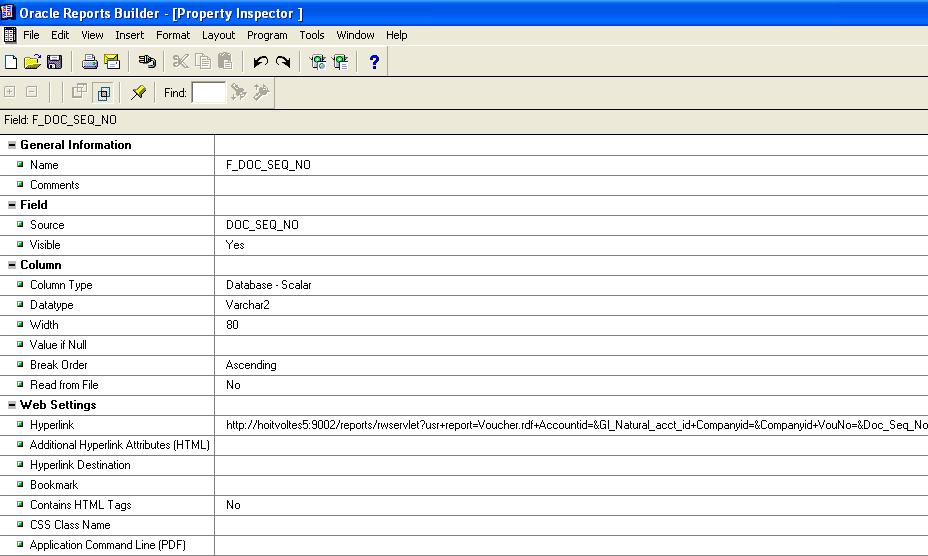The image size is (928, 556).
Task: Collapse the Column property group
Action: pyautogui.click(x=12, y=265)
